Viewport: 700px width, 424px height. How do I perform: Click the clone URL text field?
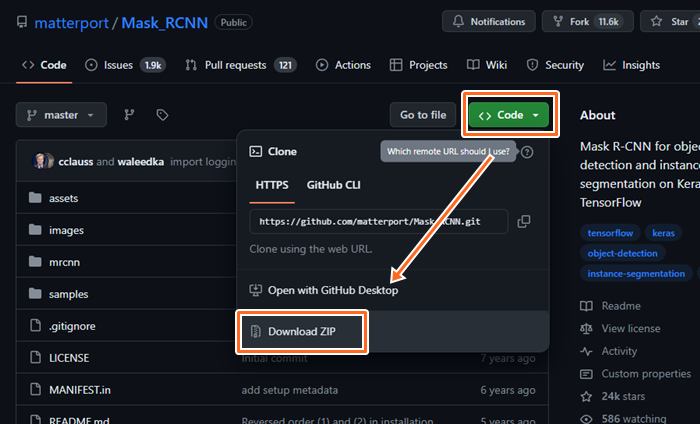pyautogui.click(x=379, y=221)
